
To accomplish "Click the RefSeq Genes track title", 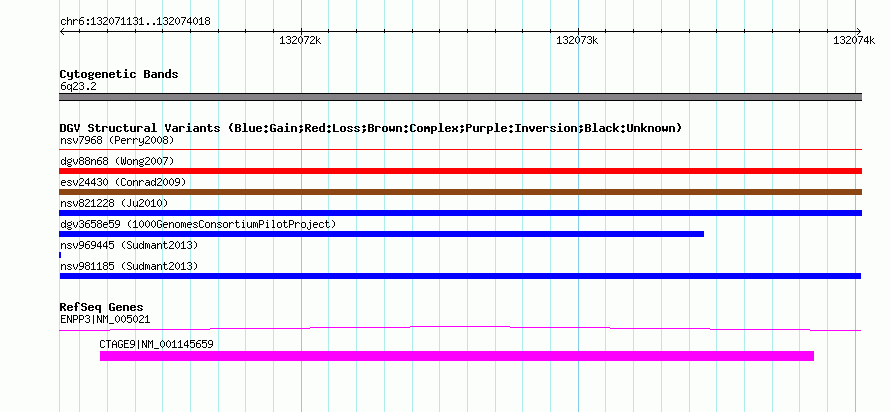I will (102, 308).
